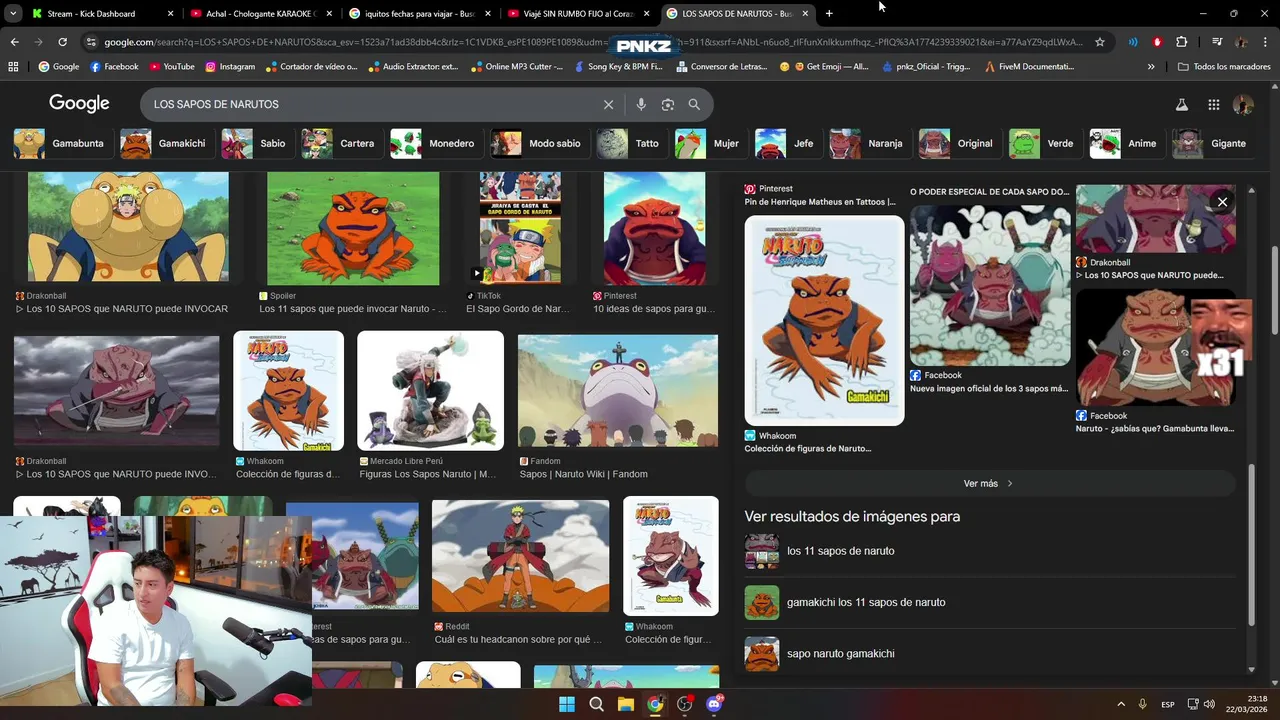Open Instagram bookmark

(230, 66)
